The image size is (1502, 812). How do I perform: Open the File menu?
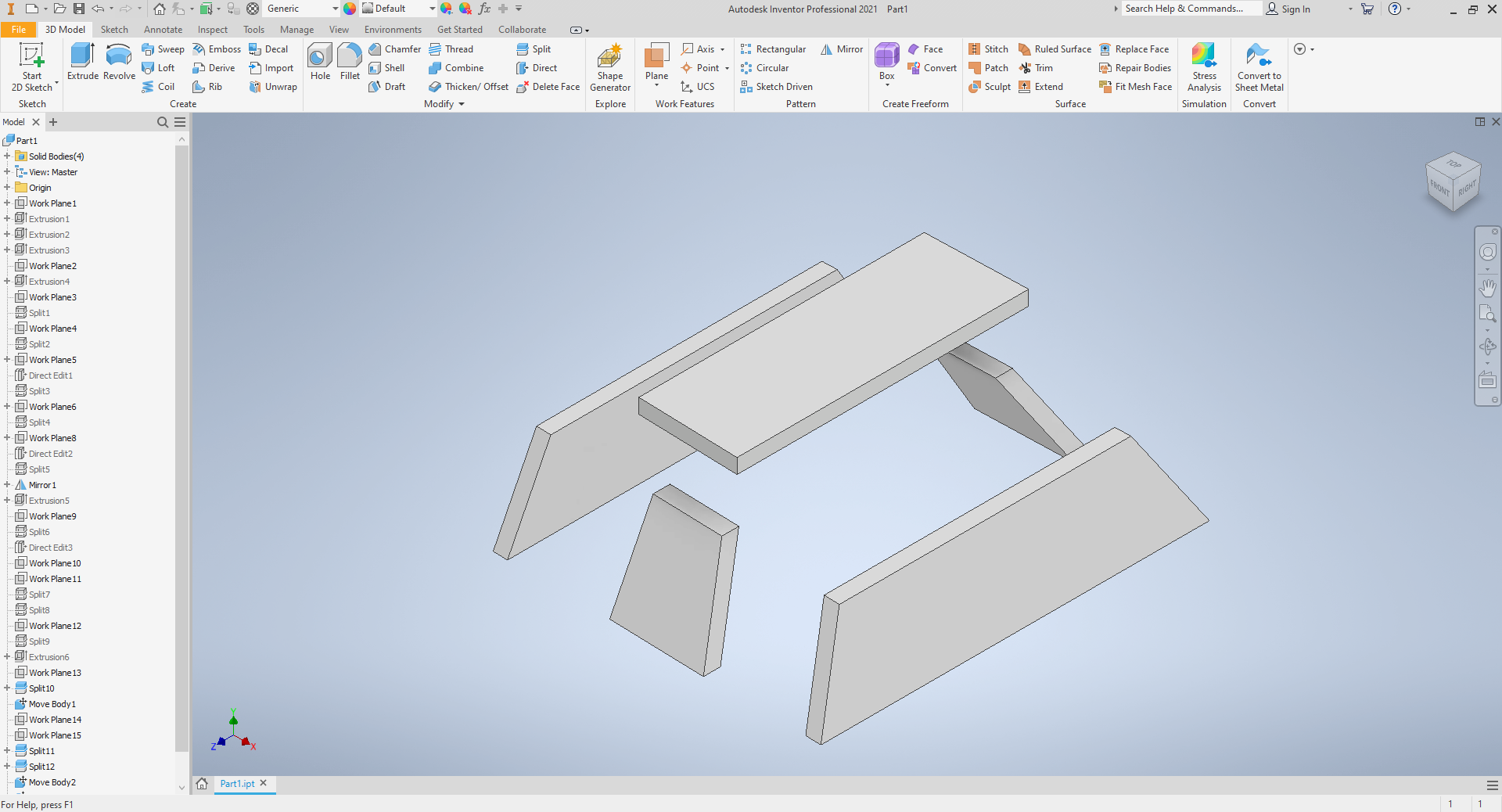click(19, 30)
